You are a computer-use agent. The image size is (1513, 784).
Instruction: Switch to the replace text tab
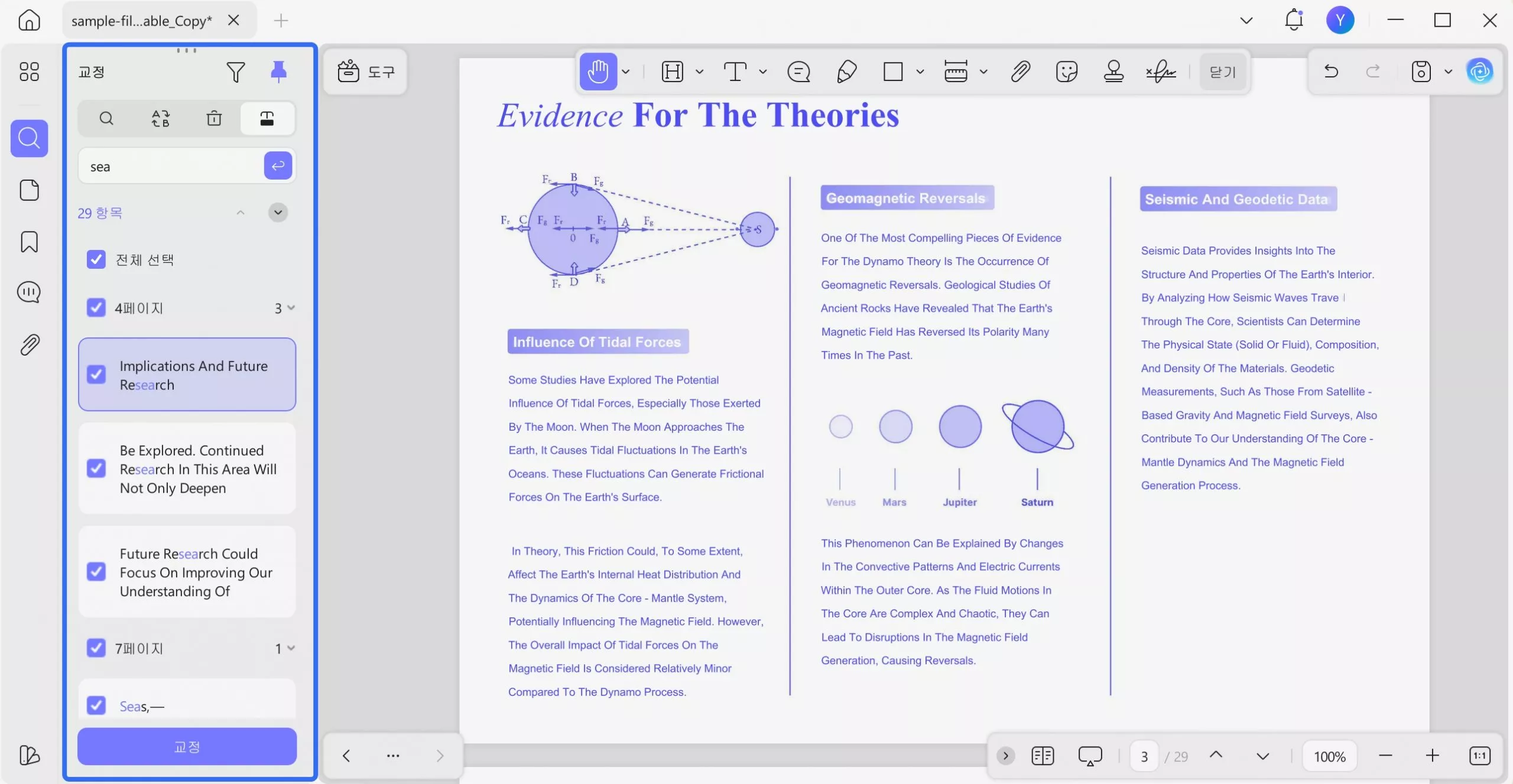(160, 118)
